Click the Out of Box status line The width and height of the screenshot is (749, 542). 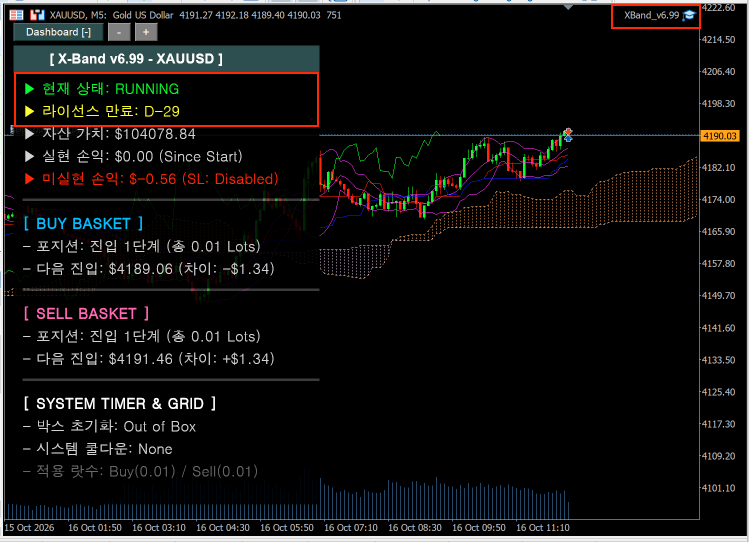(x=109, y=426)
